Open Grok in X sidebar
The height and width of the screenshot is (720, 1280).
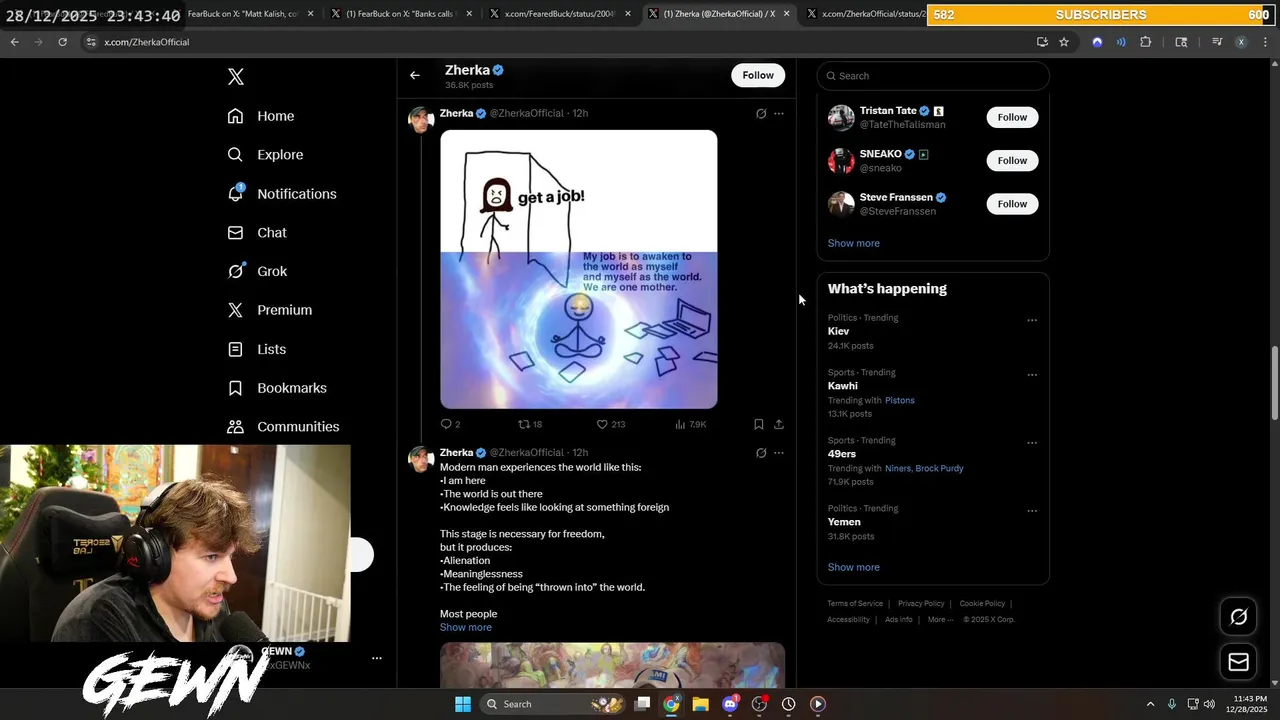(257, 271)
